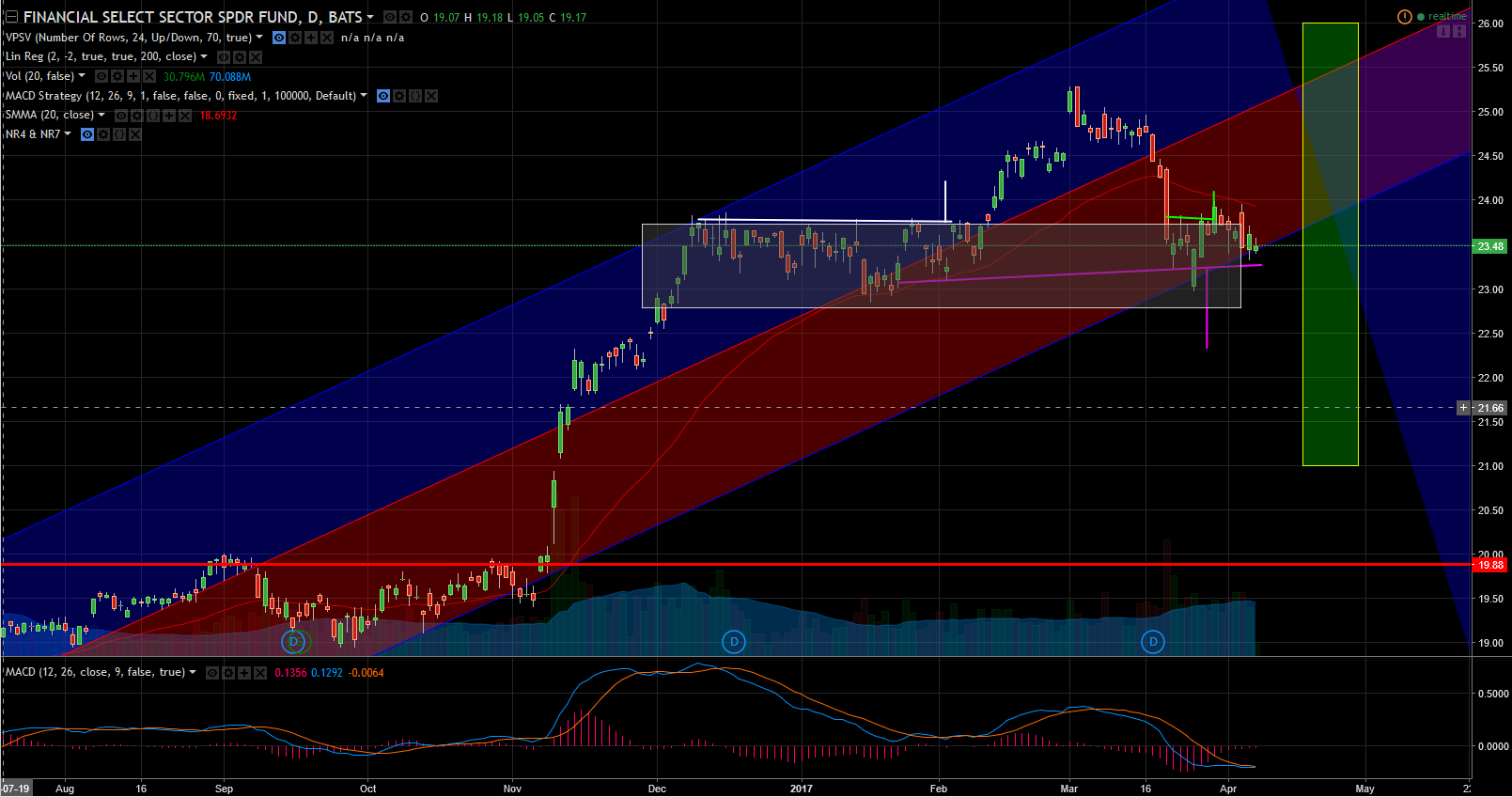
Task: Click the dividend marker near December
Action: pos(733,642)
